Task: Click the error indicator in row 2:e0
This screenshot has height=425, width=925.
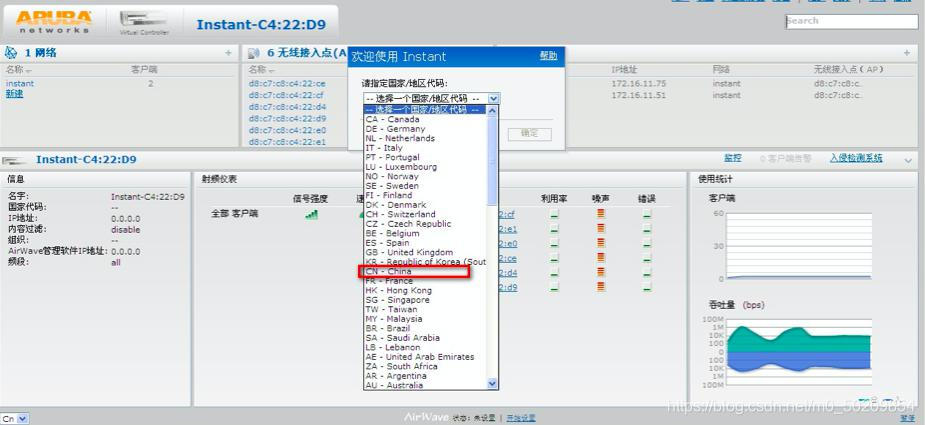Action: point(647,243)
